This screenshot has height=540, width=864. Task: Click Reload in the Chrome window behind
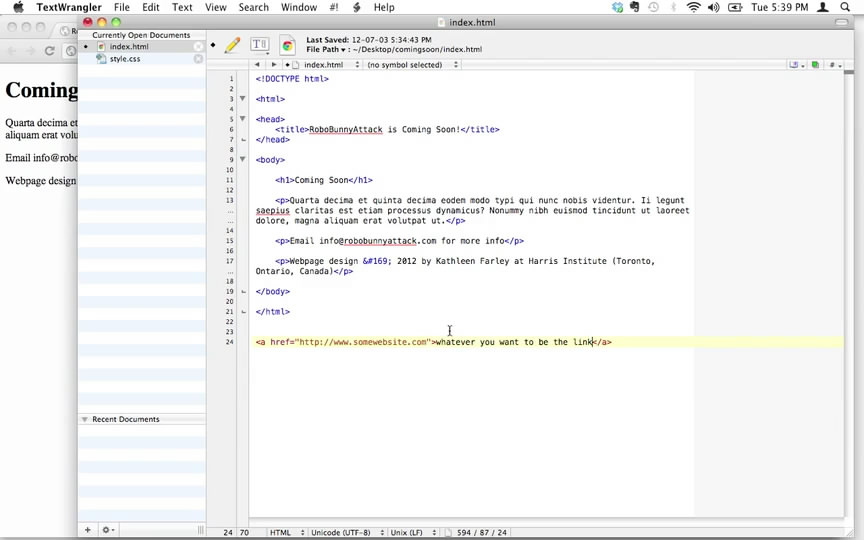click(x=49, y=51)
